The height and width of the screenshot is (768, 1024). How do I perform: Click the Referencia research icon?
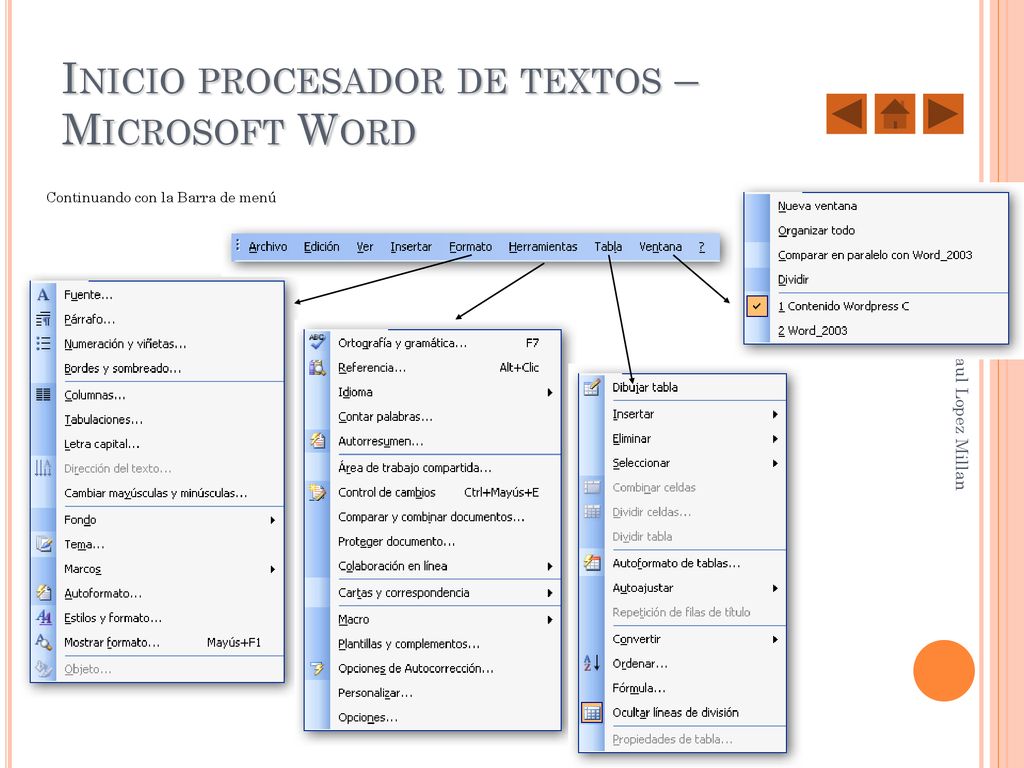click(x=317, y=367)
